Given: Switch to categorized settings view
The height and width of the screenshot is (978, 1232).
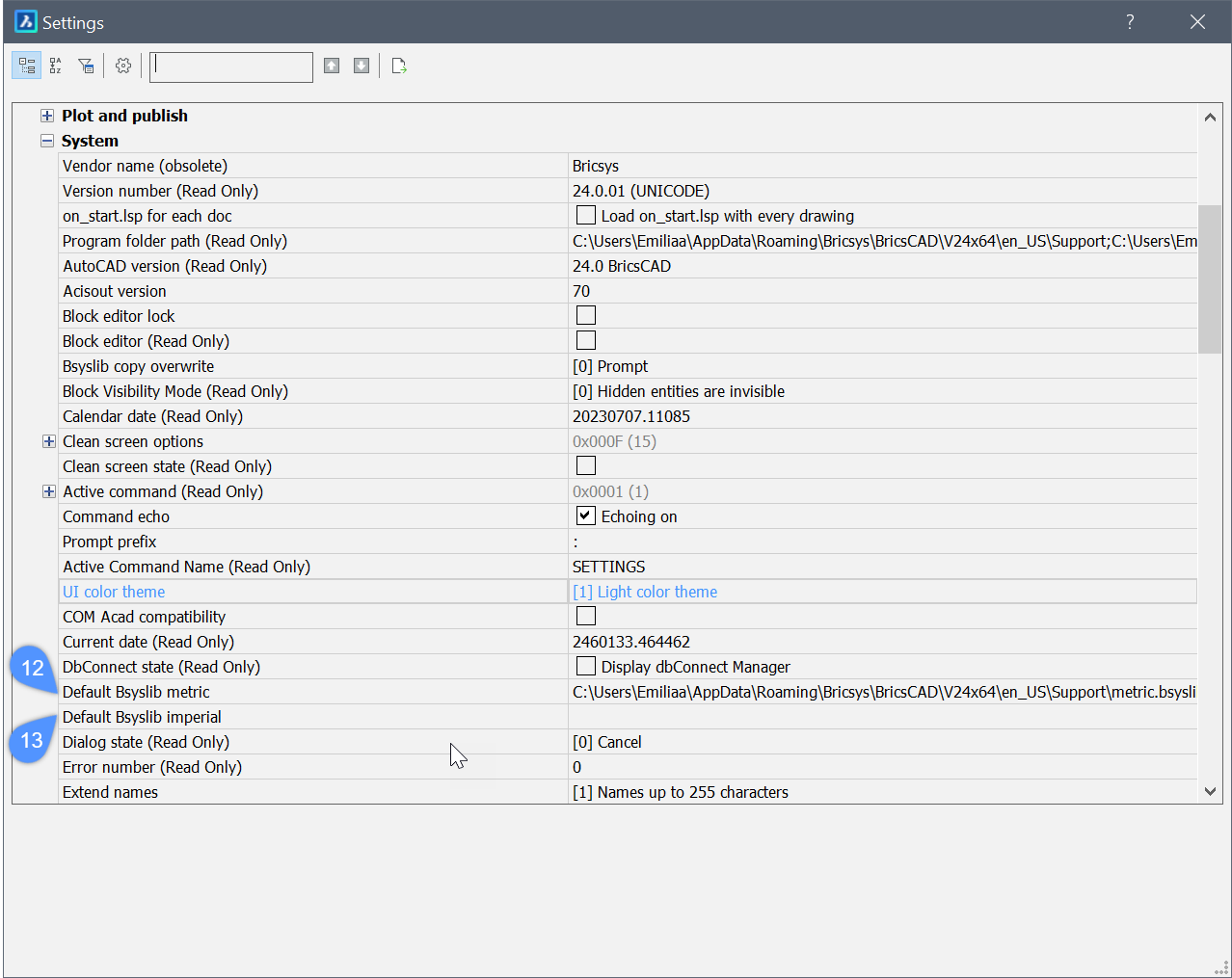Looking at the screenshot, I should [x=27, y=66].
